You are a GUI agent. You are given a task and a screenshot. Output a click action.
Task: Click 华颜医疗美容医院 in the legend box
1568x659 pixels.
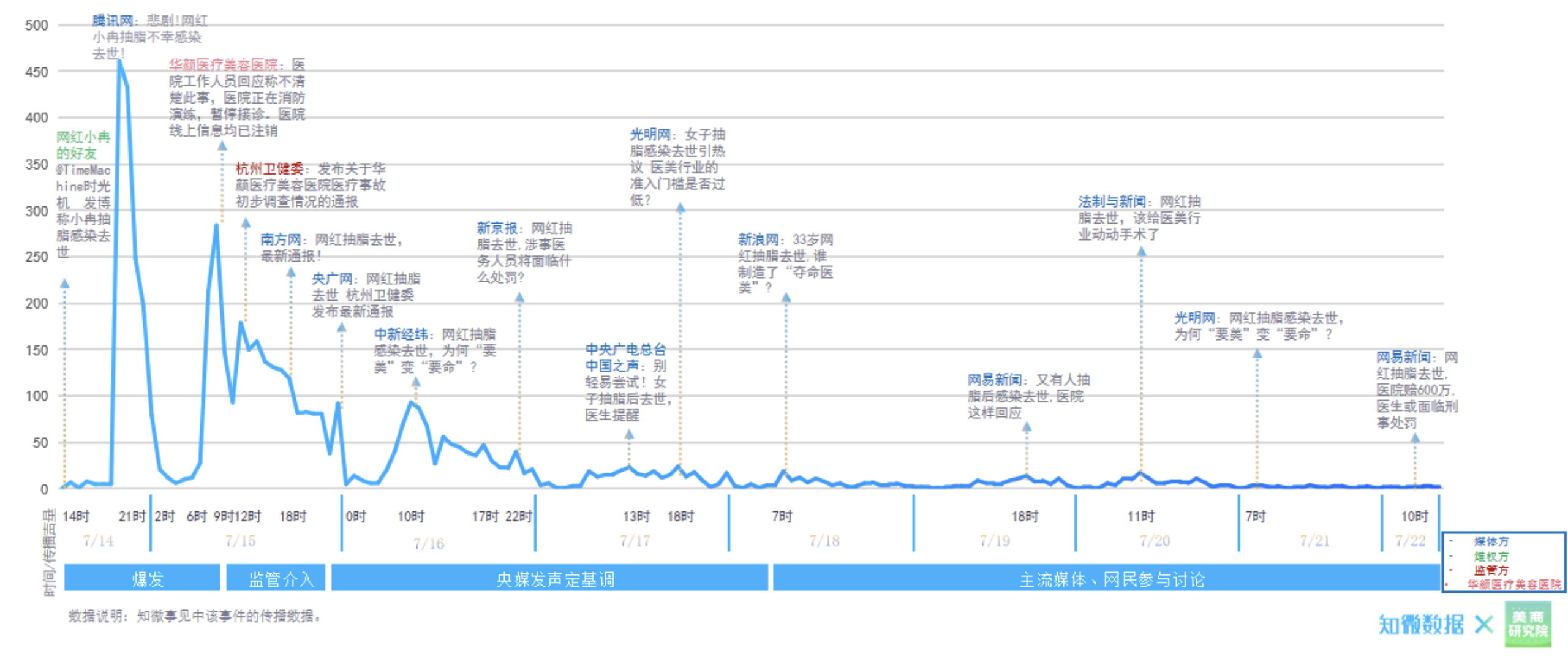click(x=1513, y=584)
